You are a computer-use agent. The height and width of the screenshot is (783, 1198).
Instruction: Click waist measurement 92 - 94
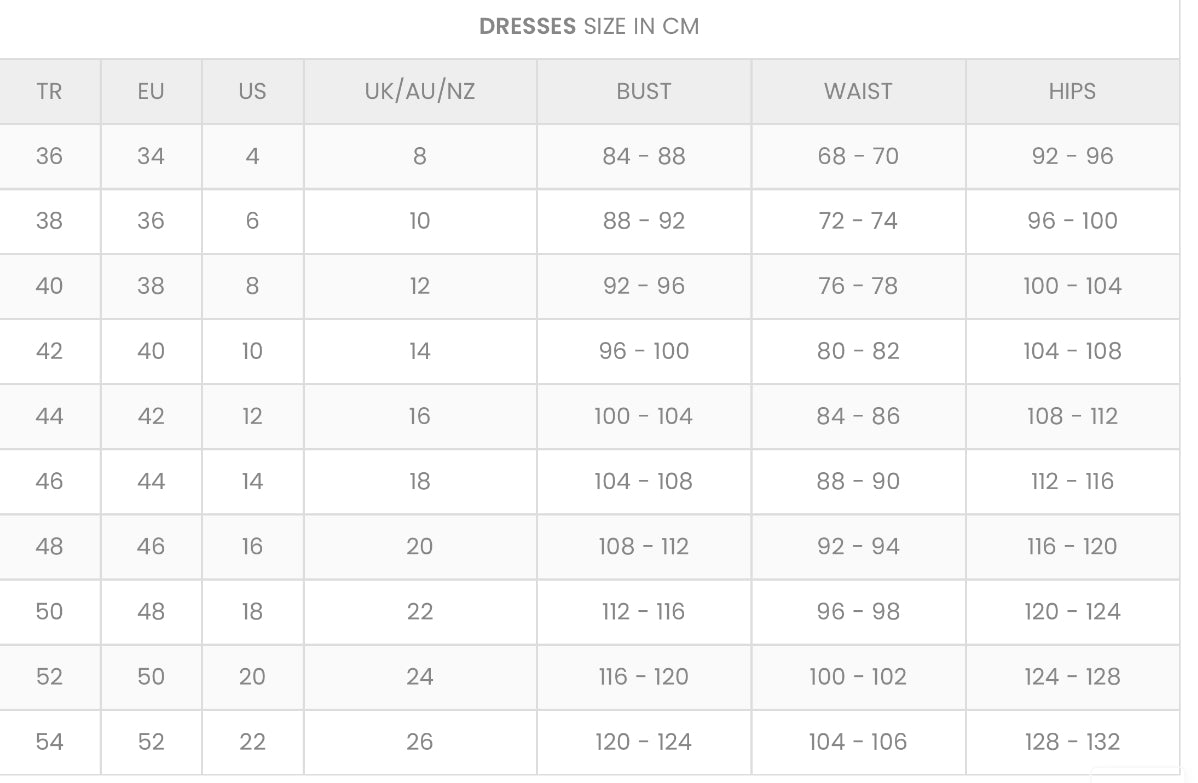(x=858, y=546)
